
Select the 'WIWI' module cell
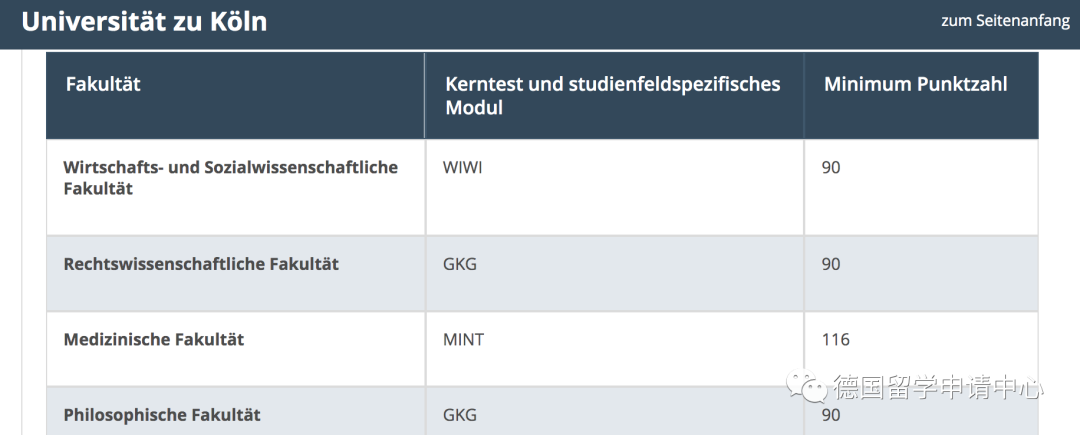[x=462, y=167]
